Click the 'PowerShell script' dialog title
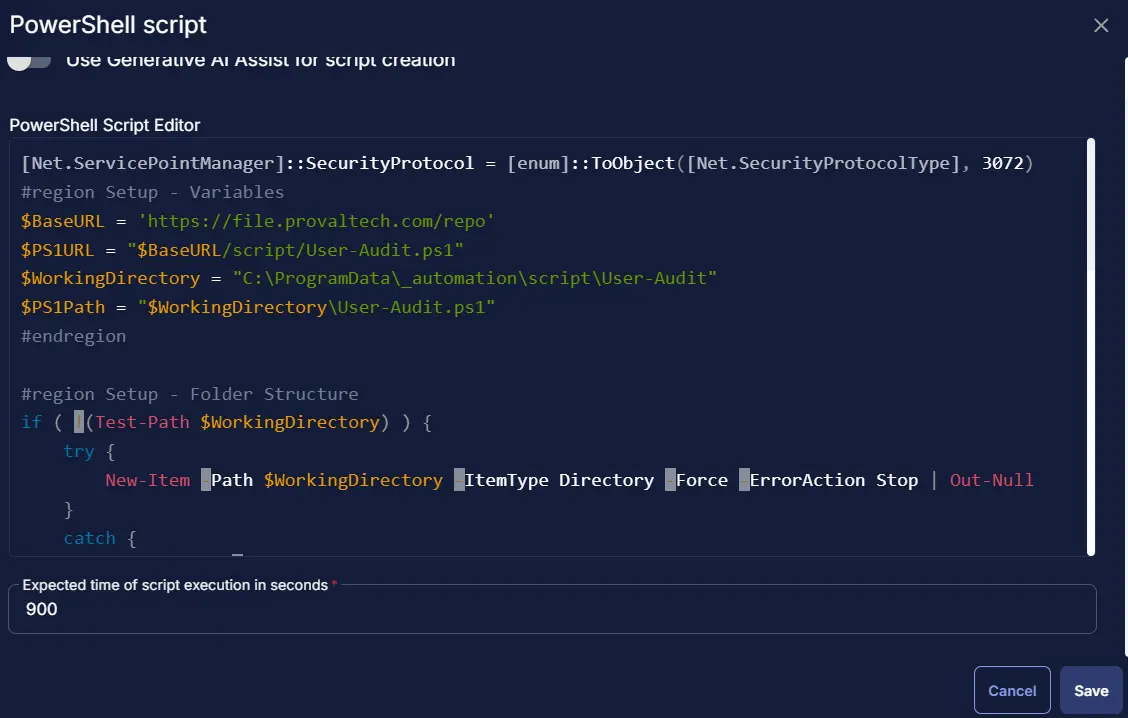Screen dimensions: 1128x718 [x=108, y=24]
